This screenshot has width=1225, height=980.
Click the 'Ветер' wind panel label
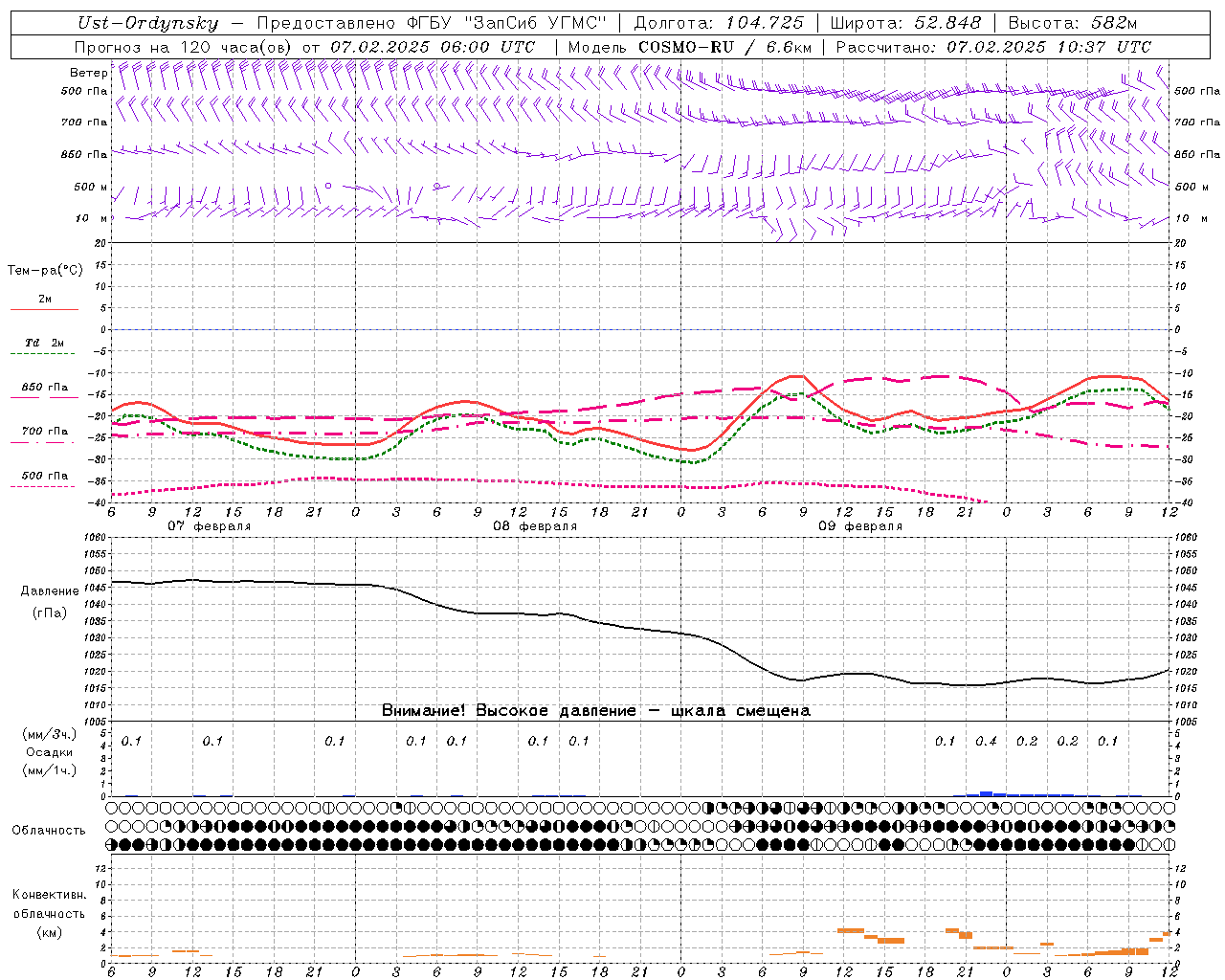pos(88,73)
